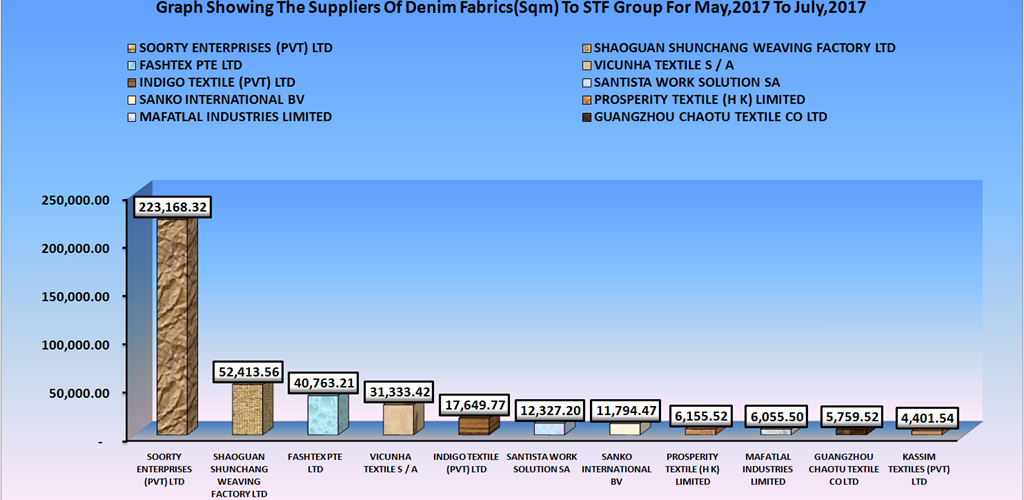Click axis category MAFATLAL INDUSTRIES LIMITED
The height and width of the screenshot is (500, 1024).
point(768,469)
